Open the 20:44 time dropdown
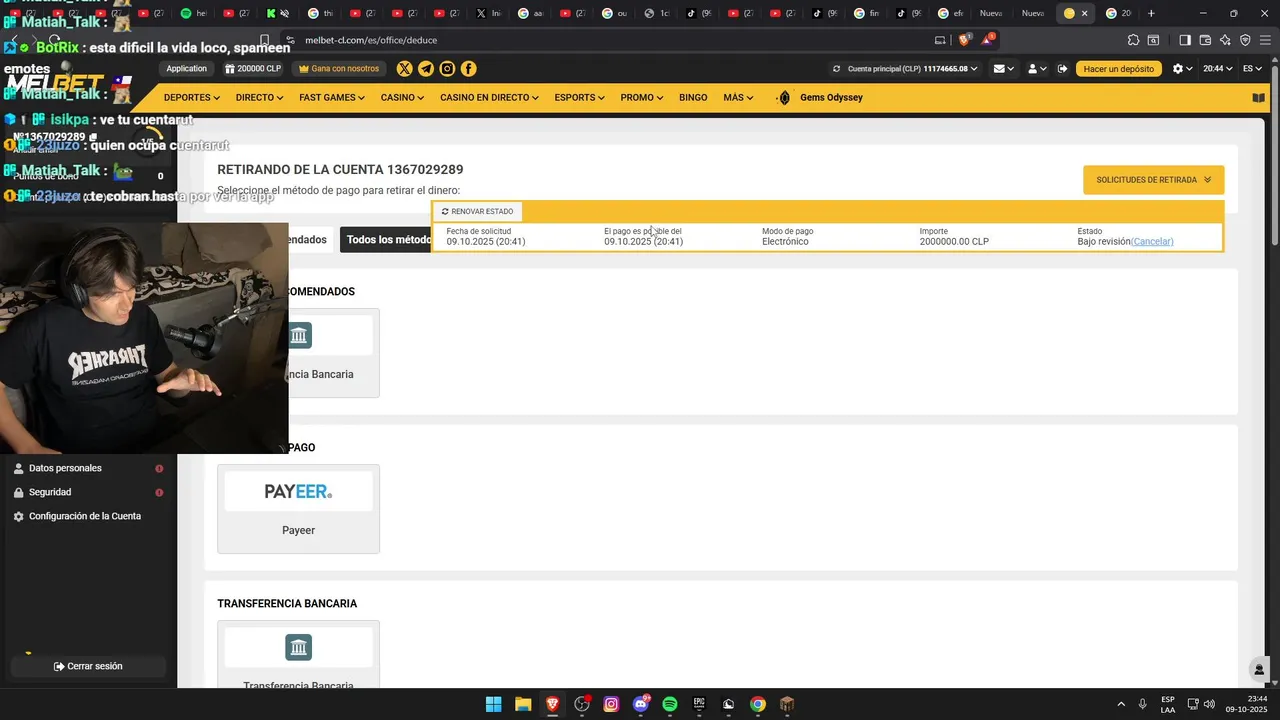 point(1218,69)
